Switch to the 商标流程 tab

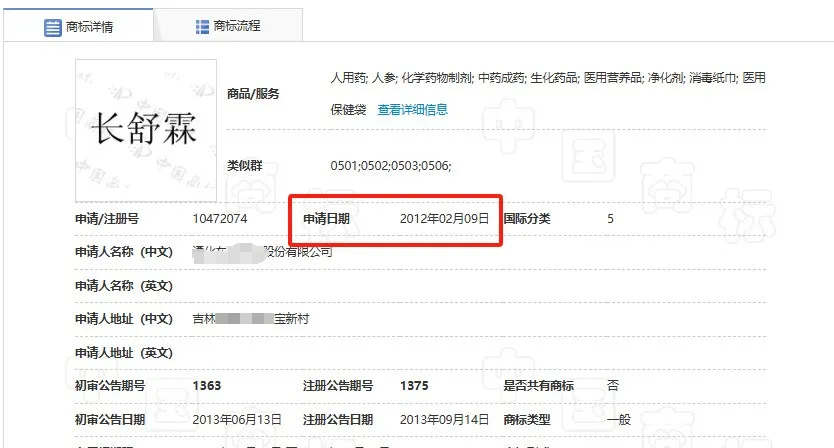[x=228, y=26]
